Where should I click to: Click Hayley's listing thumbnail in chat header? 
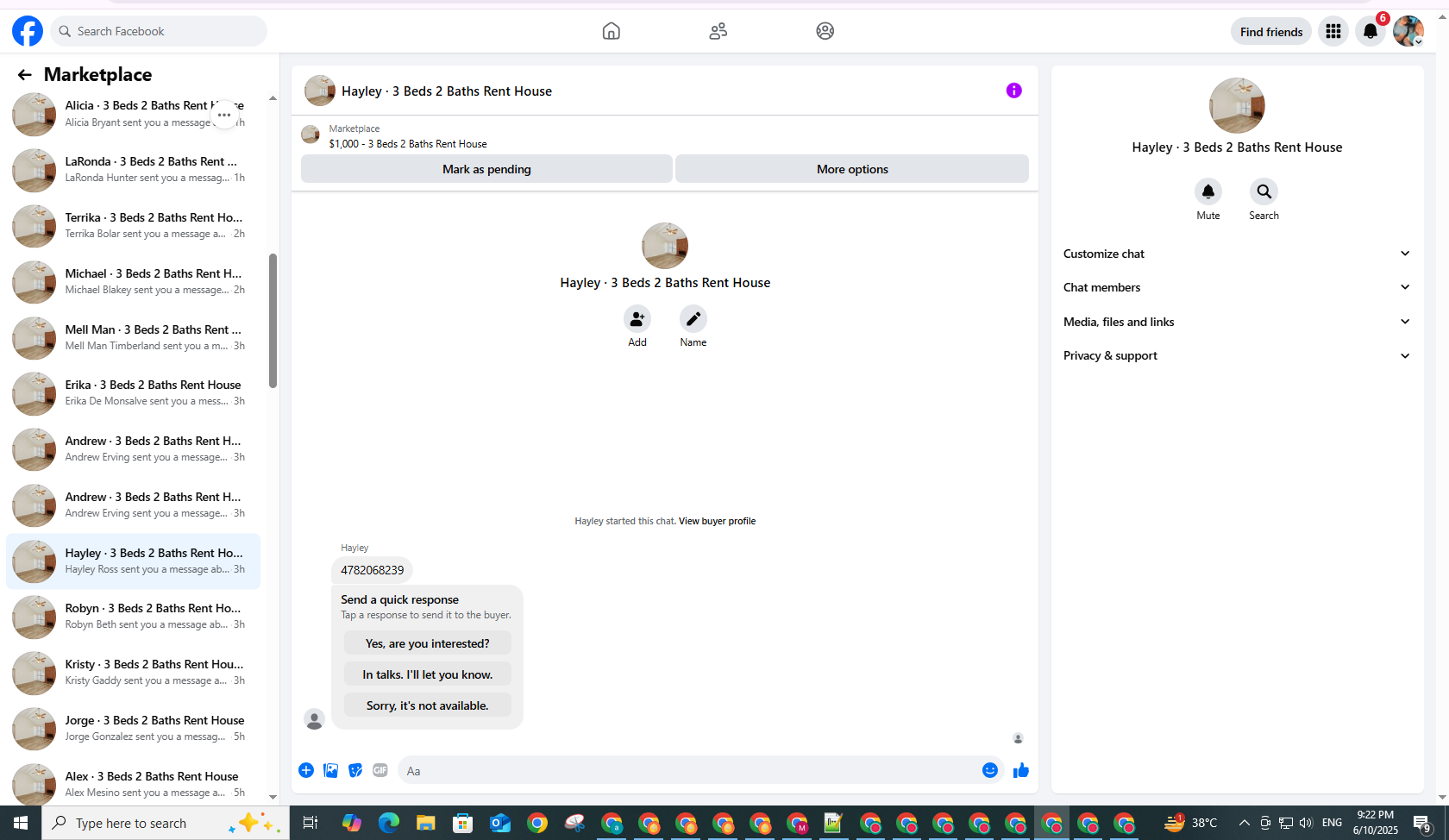click(320, 91)
